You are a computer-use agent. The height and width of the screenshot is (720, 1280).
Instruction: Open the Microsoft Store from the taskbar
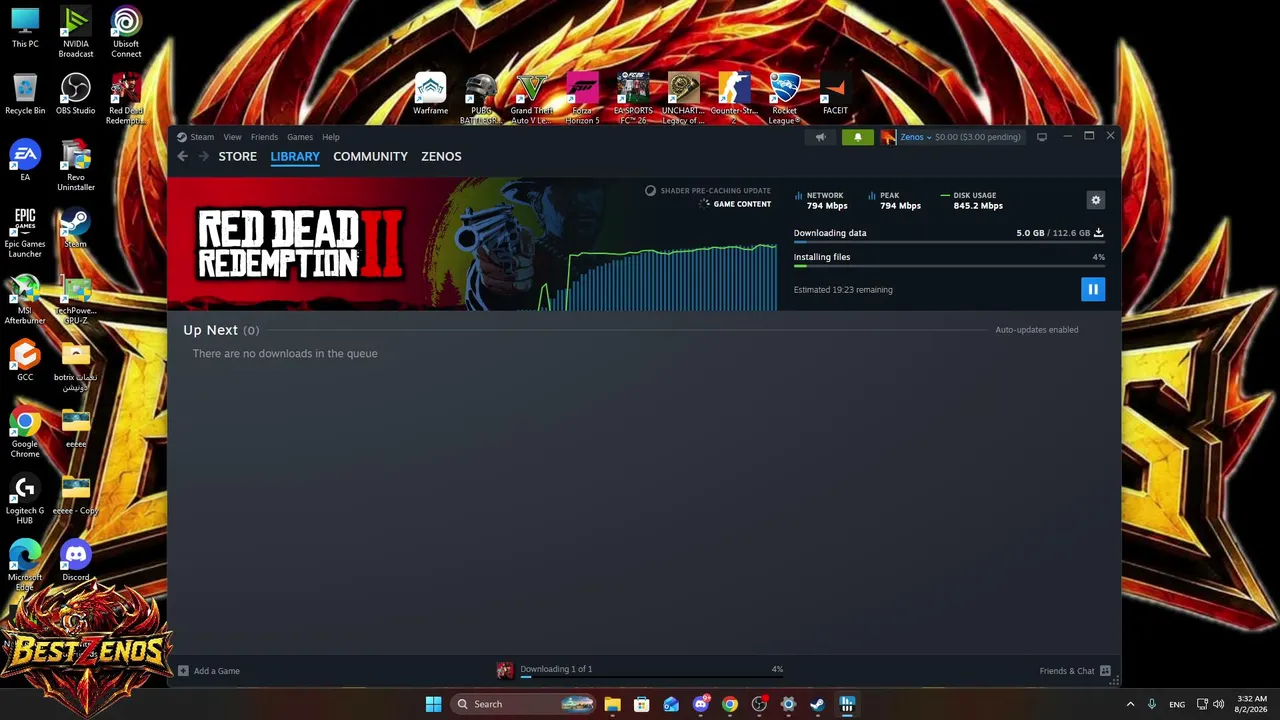641,704
